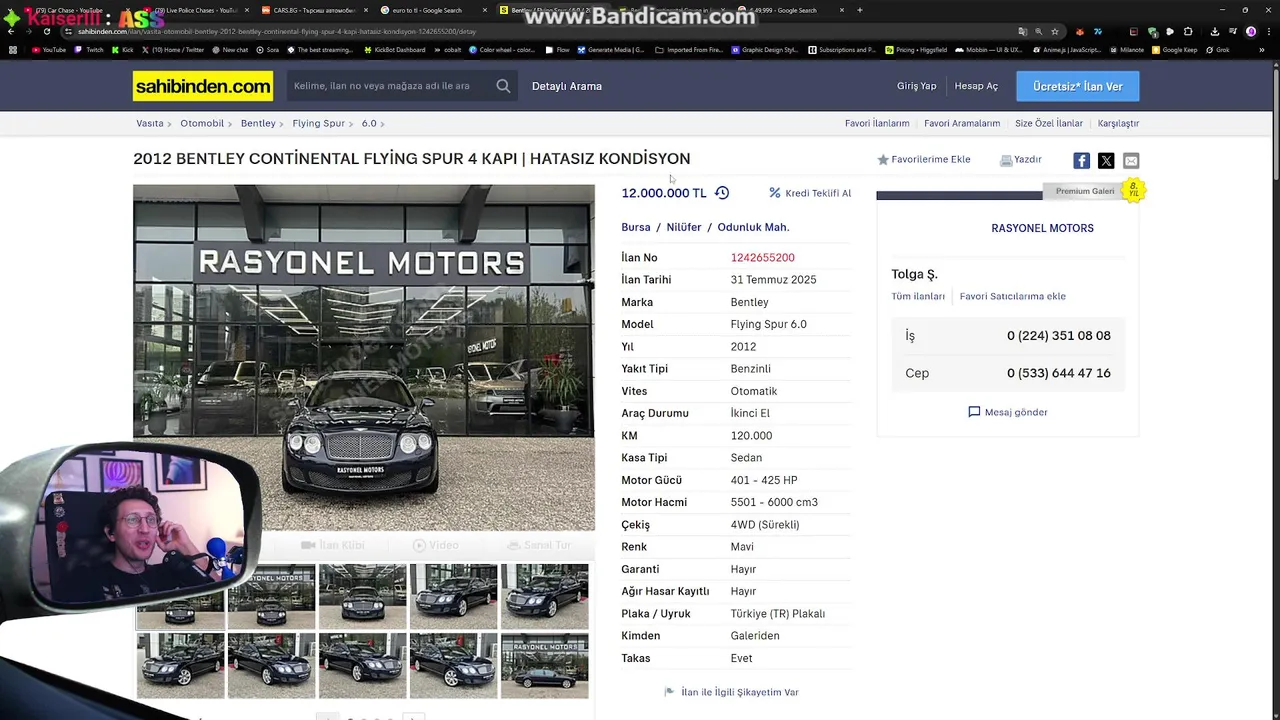This screenshot has width=1280, height=720.
Task: Open YouTube bookmark
Action: [x=48, y=50]
